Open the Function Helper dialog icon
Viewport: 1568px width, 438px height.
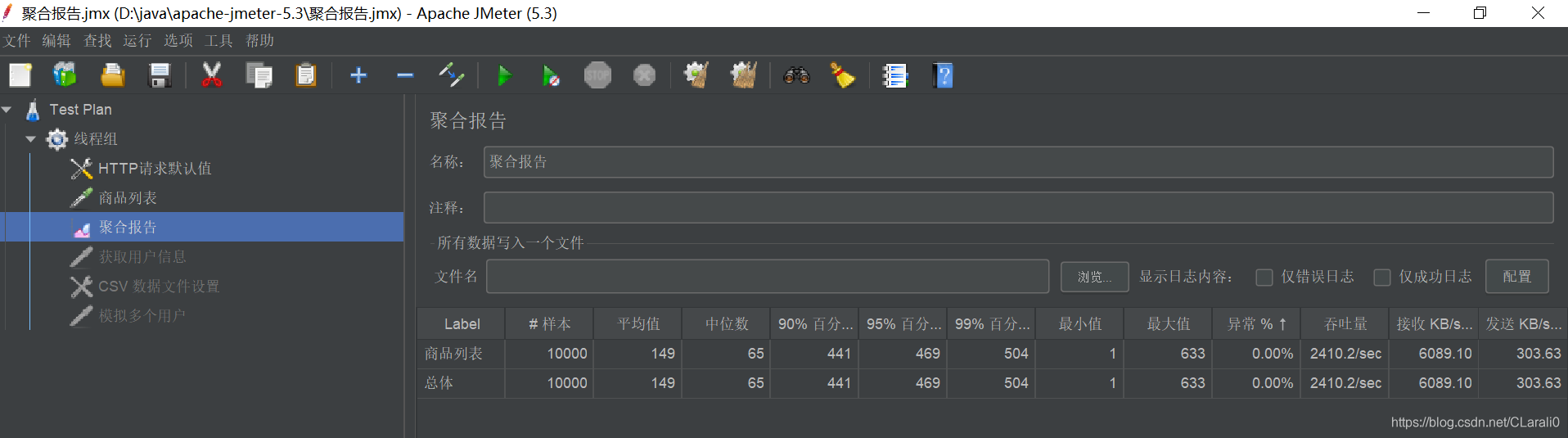coord(894,75)
